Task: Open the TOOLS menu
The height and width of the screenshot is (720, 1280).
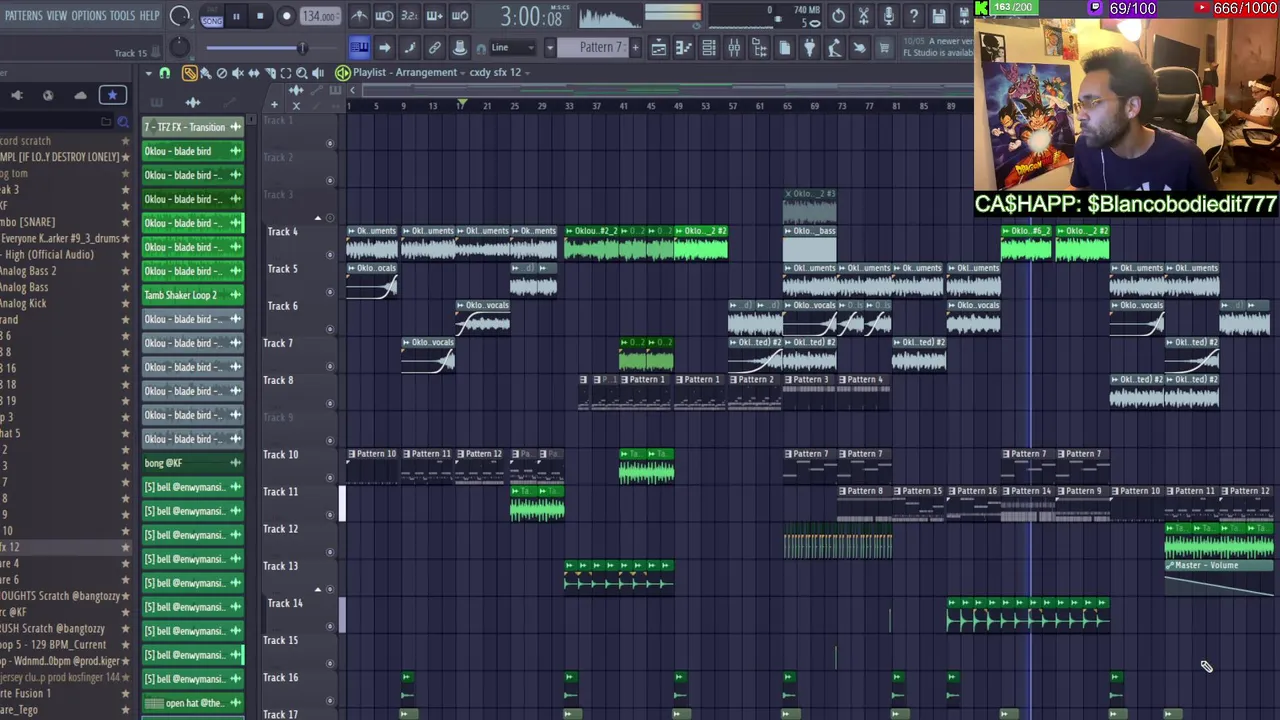Action: pos(122,16)
